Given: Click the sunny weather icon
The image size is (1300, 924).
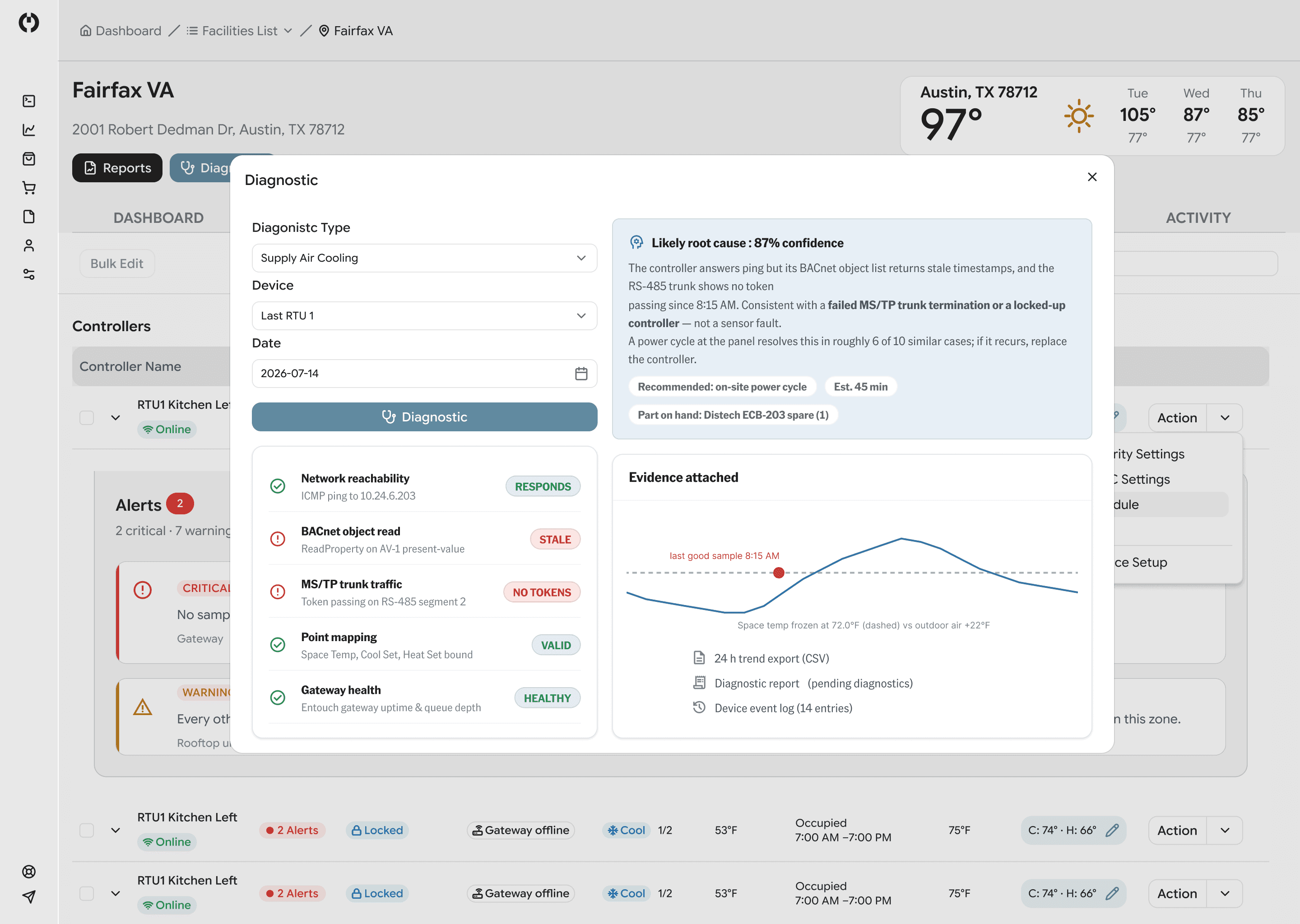Looking at the screenshot, I should pyautogui.click(x=1078, y=116).
